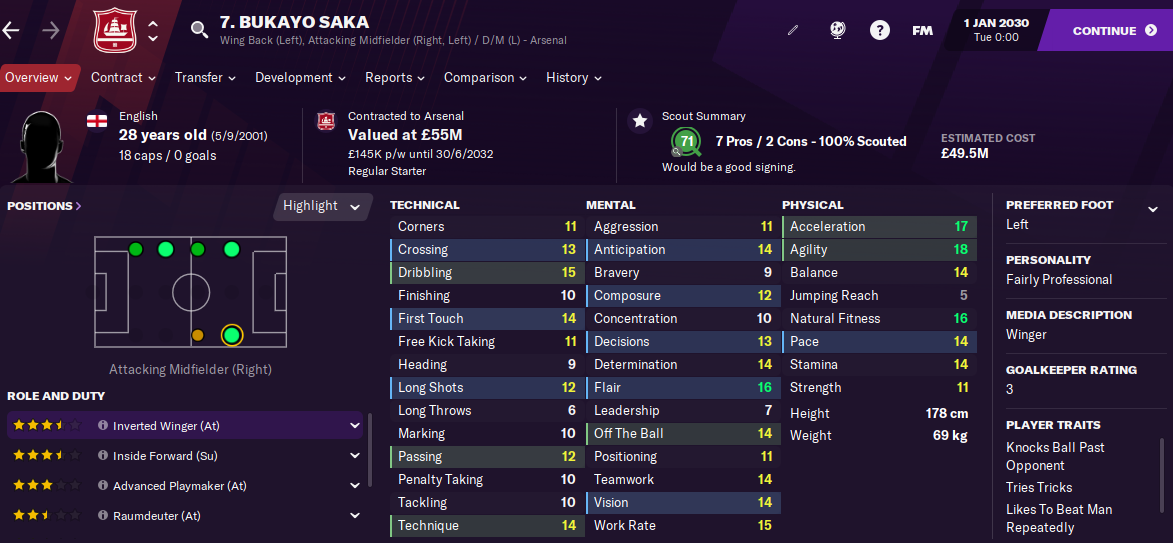The width and height of the screenshot is (1173, 543).
Task: Open the Highlight attributes dropdown
Action: [322, 206]
